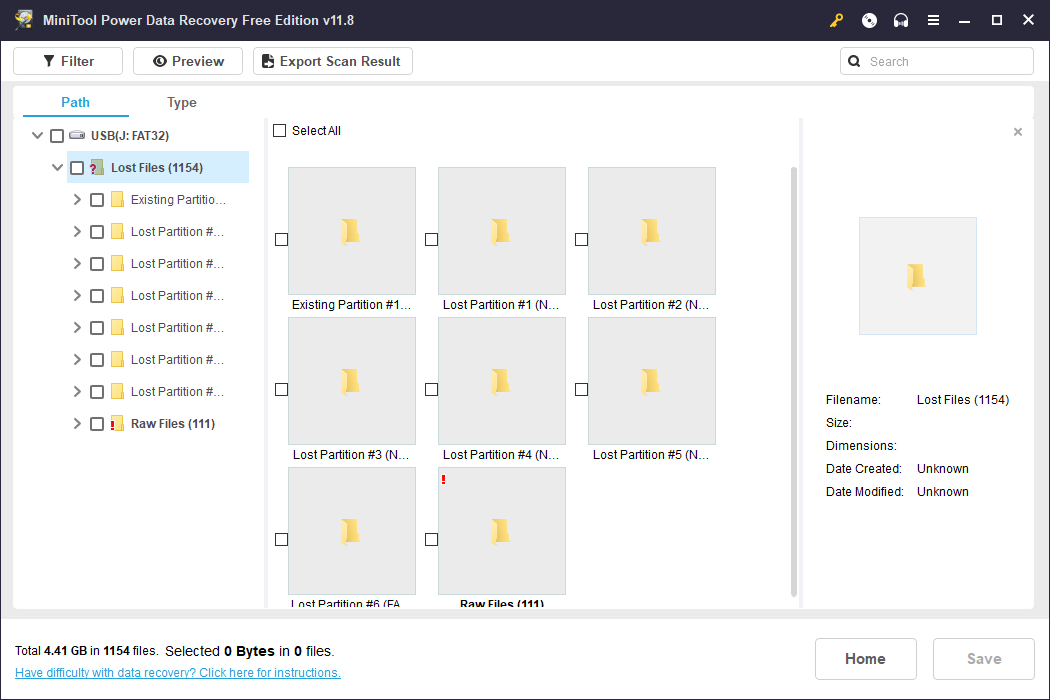Select the Raw Files (111) tree row label
Screen dimensions: 1050x700
coord(173,423)
